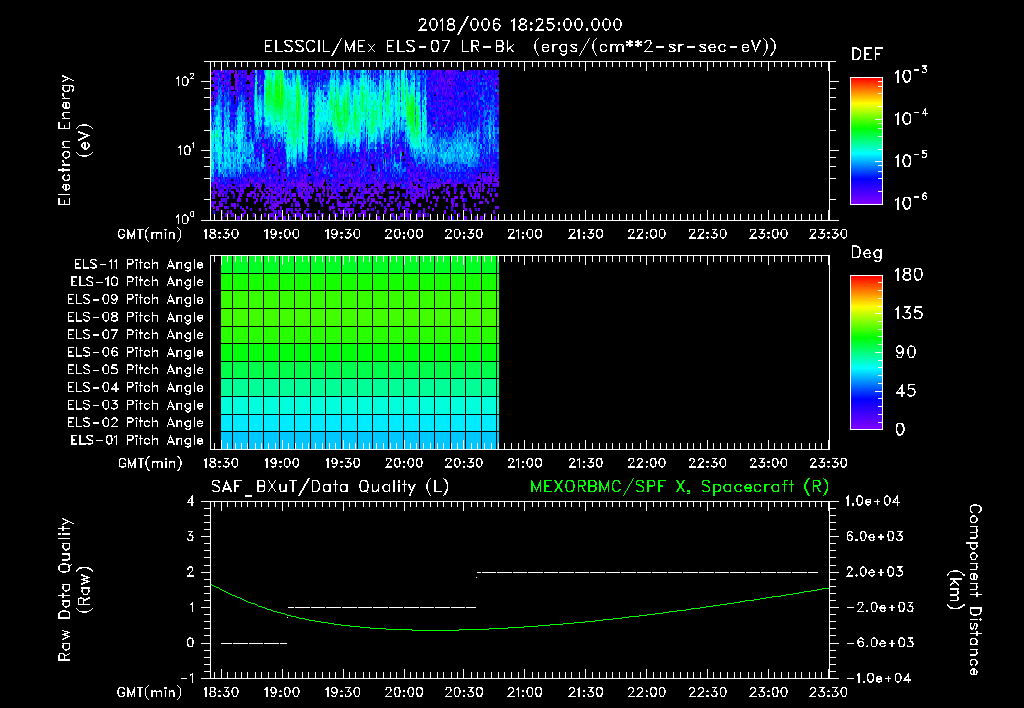1024x708 pixels.
Task: Select the ELSSCIL/MEx ELS-07 LR-Bk subtitle
Action: (520, 47)
